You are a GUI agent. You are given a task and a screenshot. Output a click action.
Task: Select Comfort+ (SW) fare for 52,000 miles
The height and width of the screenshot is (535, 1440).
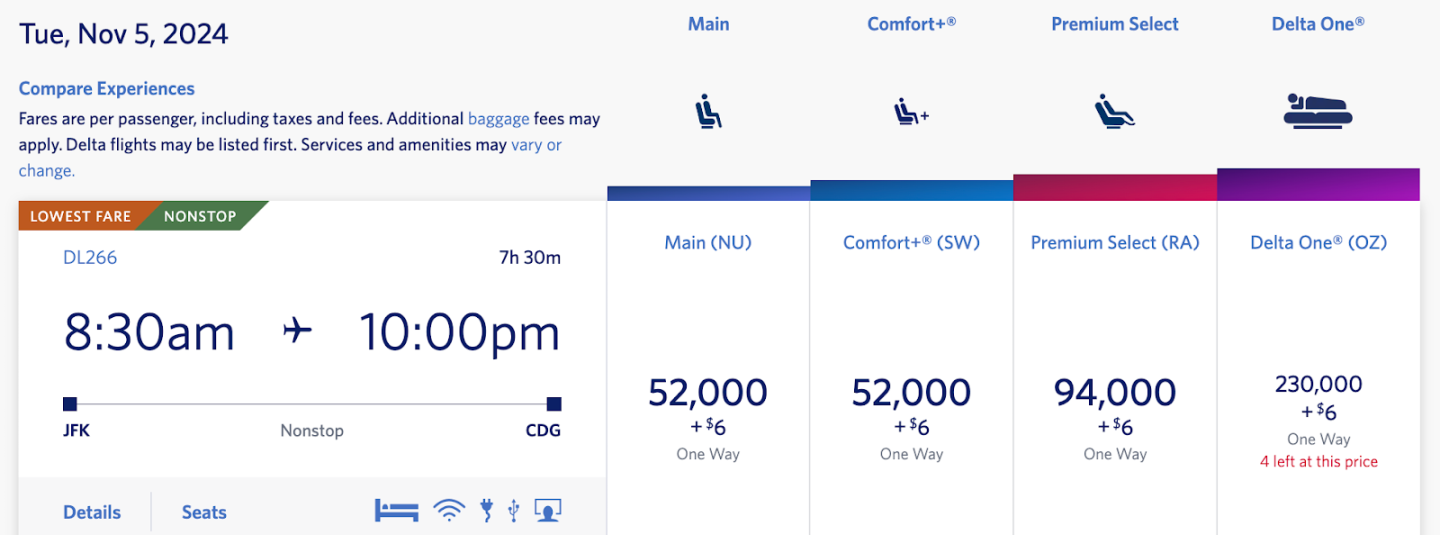click(911, 392)
